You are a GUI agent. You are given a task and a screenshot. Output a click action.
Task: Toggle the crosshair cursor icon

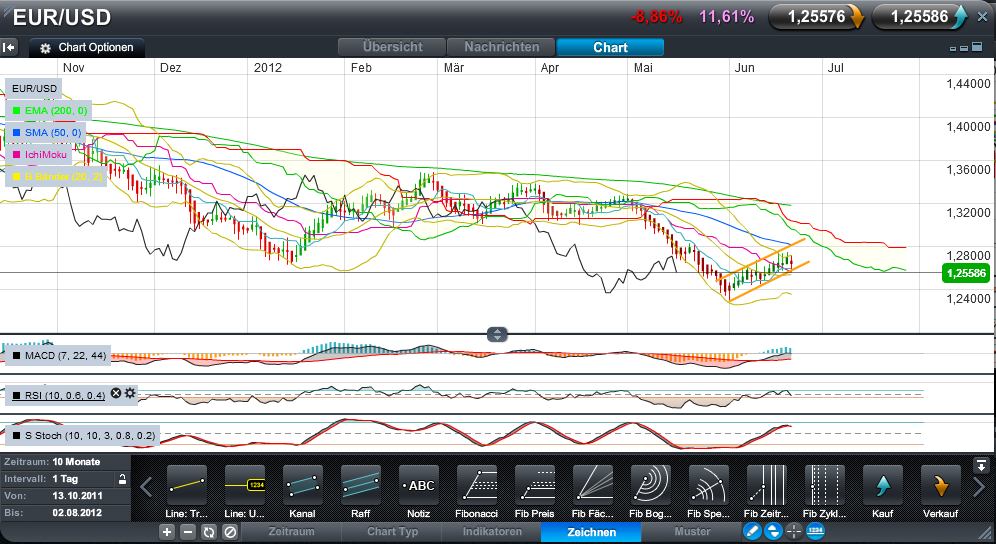tap(793, 531)
